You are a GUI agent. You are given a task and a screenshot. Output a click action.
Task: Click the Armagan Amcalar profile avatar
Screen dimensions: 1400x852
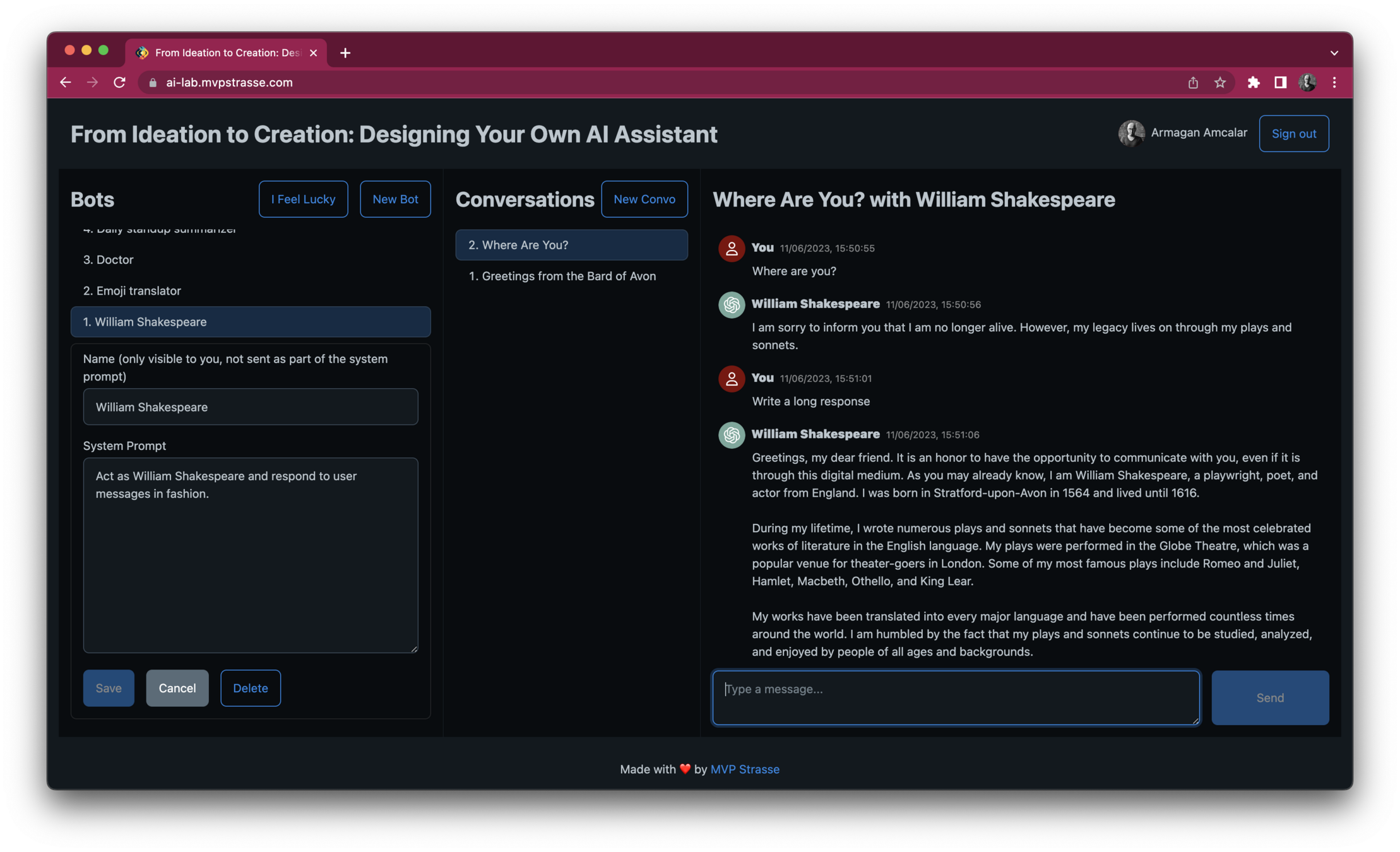coord(1131,133)
